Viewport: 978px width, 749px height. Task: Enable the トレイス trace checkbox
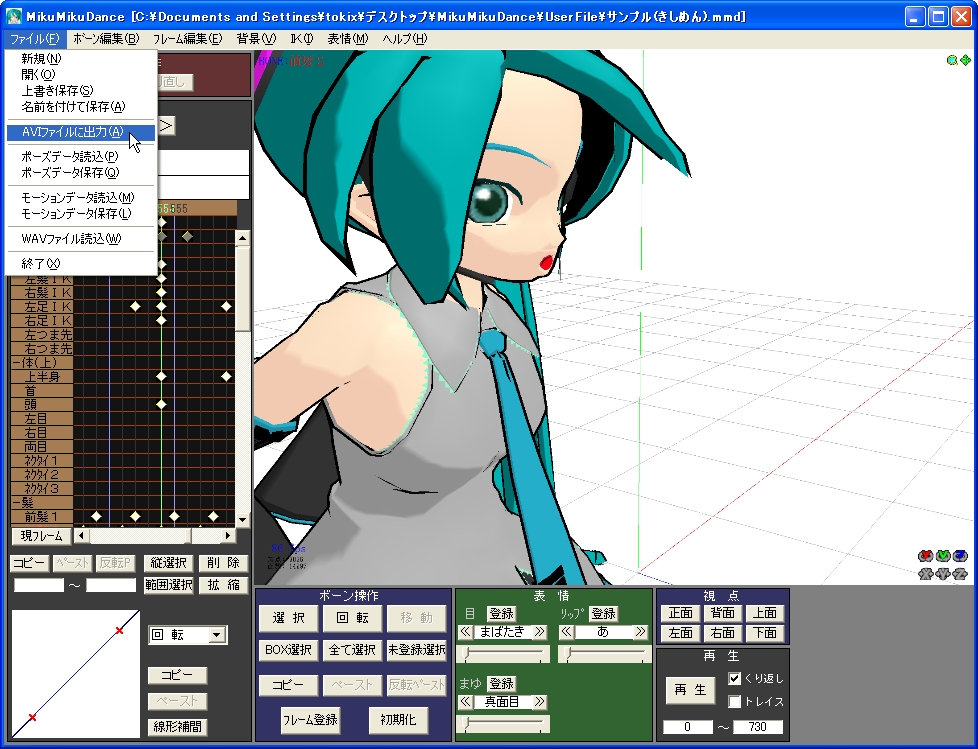click(x=735, y=702)
